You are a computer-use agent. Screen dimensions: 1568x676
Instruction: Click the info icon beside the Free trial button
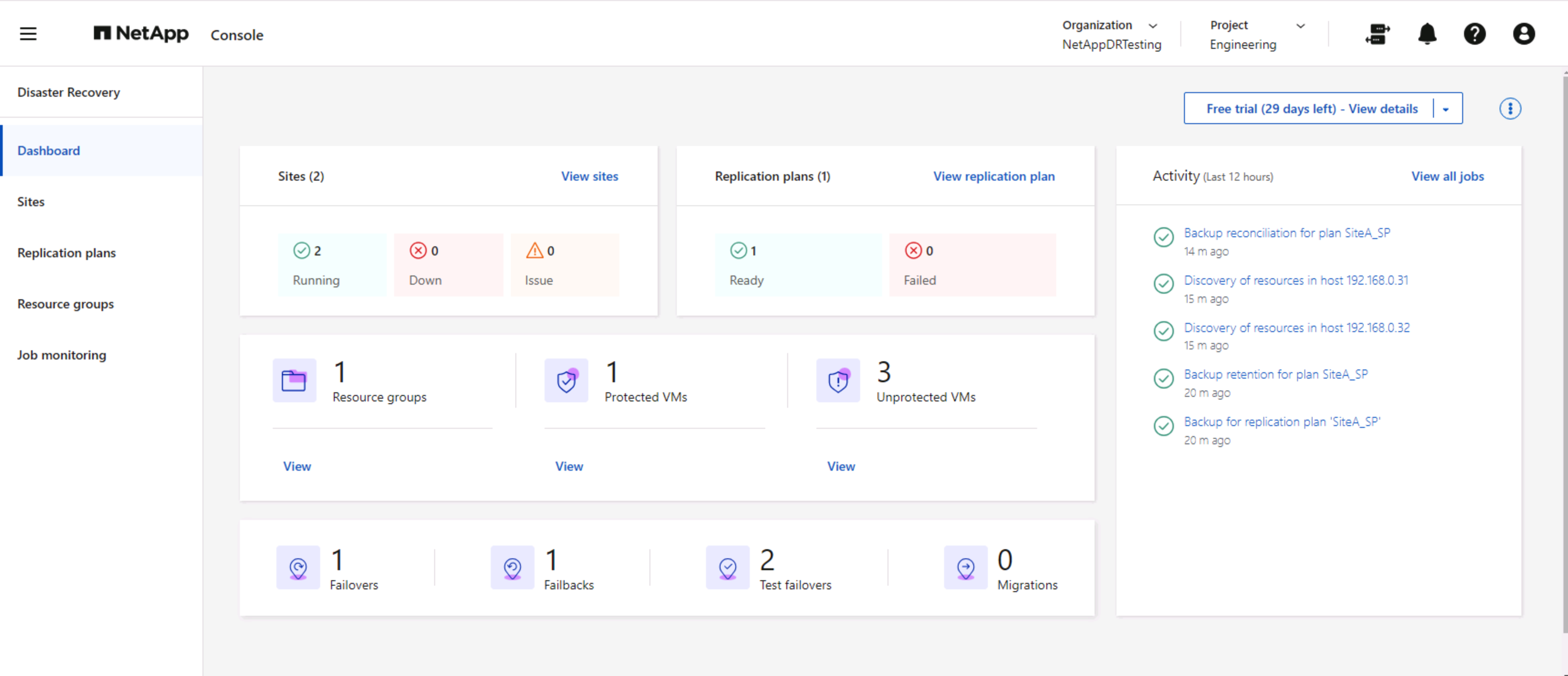coord(1510,109)
